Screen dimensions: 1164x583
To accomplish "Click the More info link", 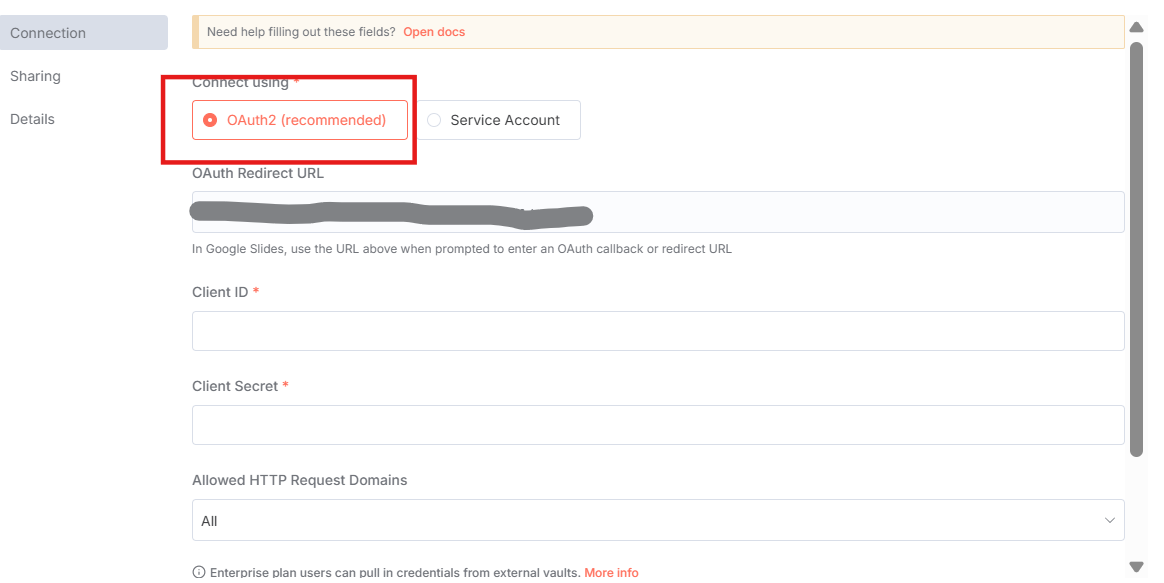I will click(611, 573).
